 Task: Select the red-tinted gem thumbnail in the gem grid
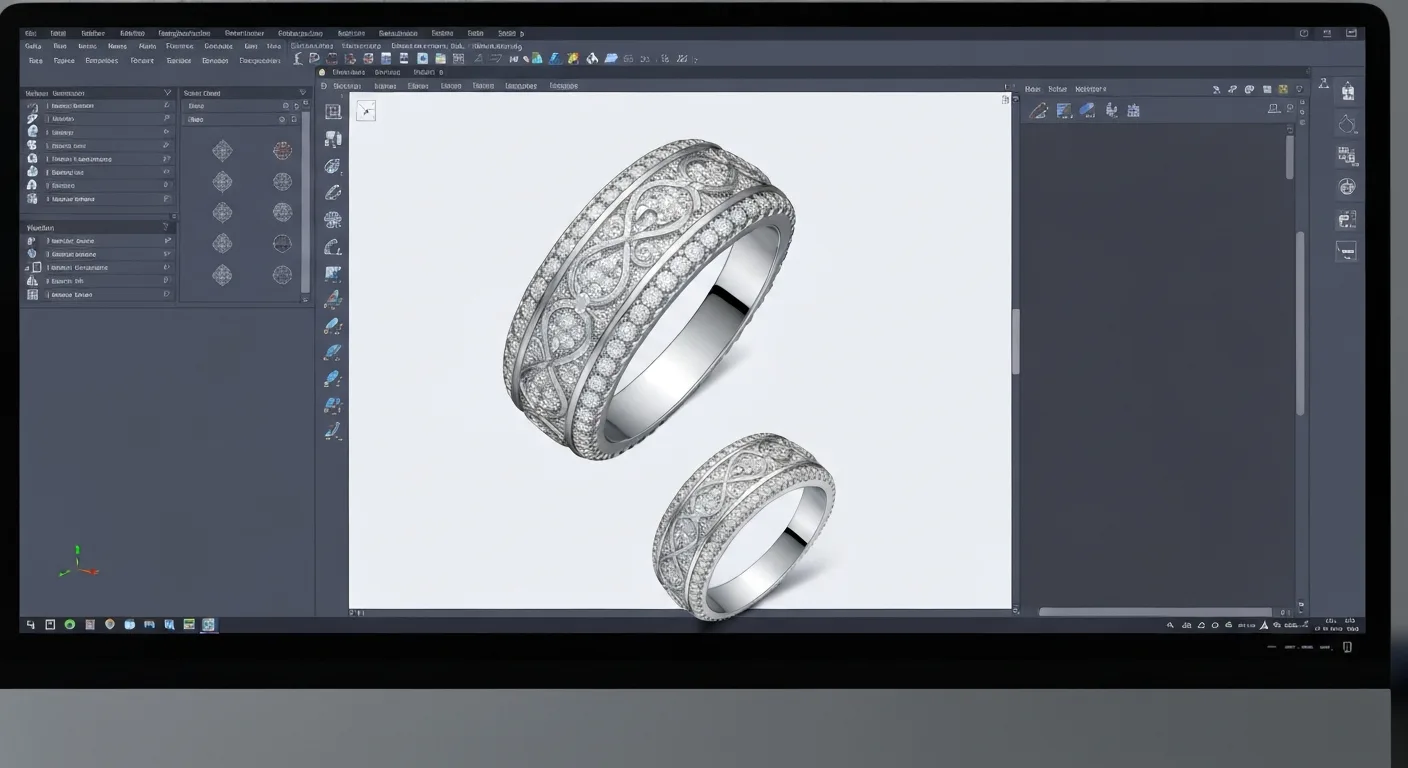click(x=282, y=151)
